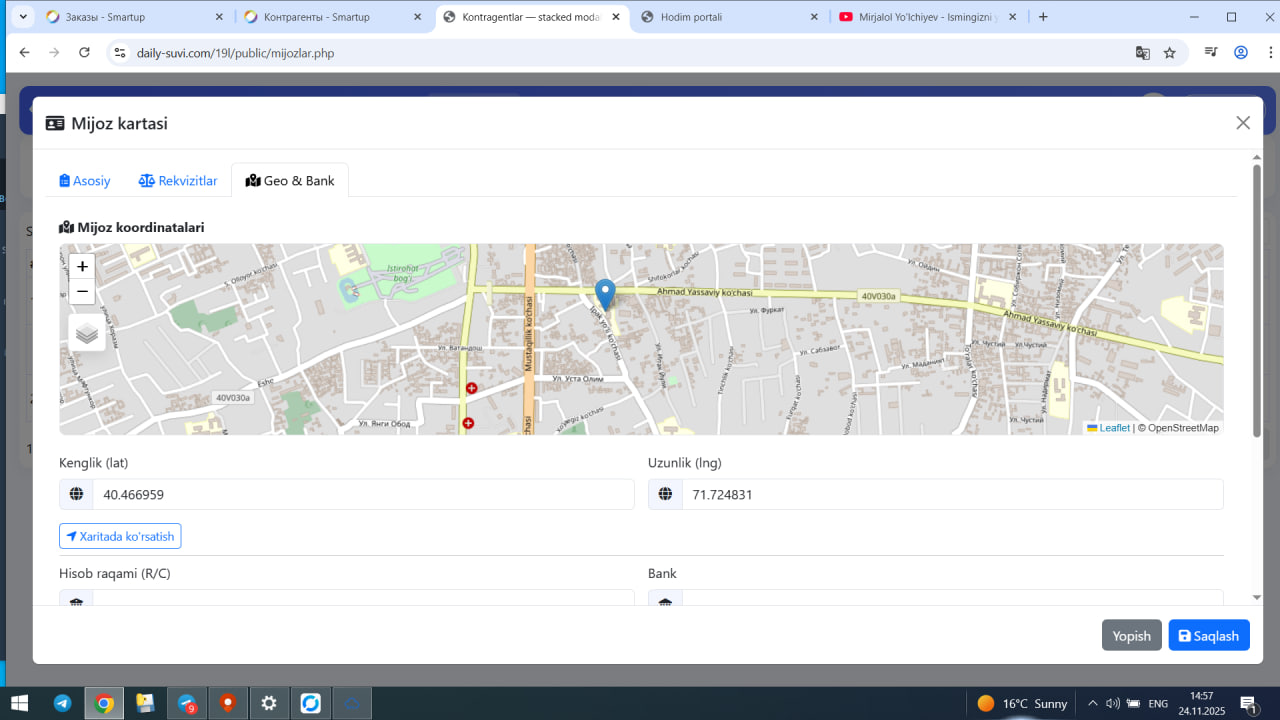
Task: Switch to the Mirjalol Yo'lchiyev YouTube tab
Action: tap(928, 17)
